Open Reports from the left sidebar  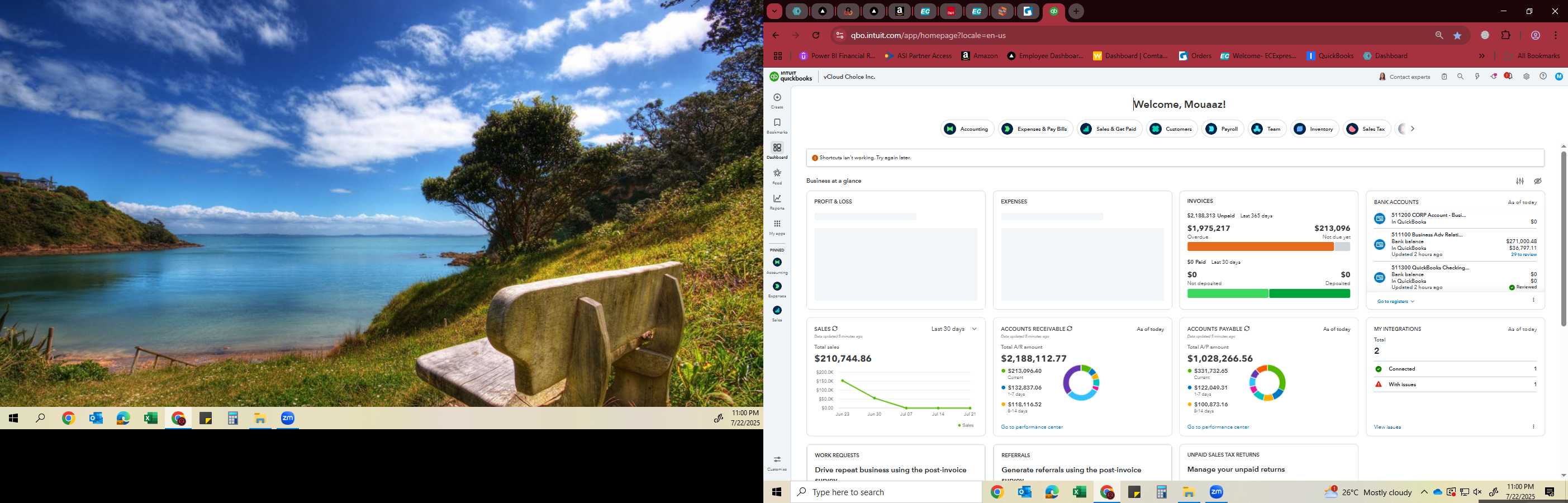pyautogui.click(x=777, y=202)
